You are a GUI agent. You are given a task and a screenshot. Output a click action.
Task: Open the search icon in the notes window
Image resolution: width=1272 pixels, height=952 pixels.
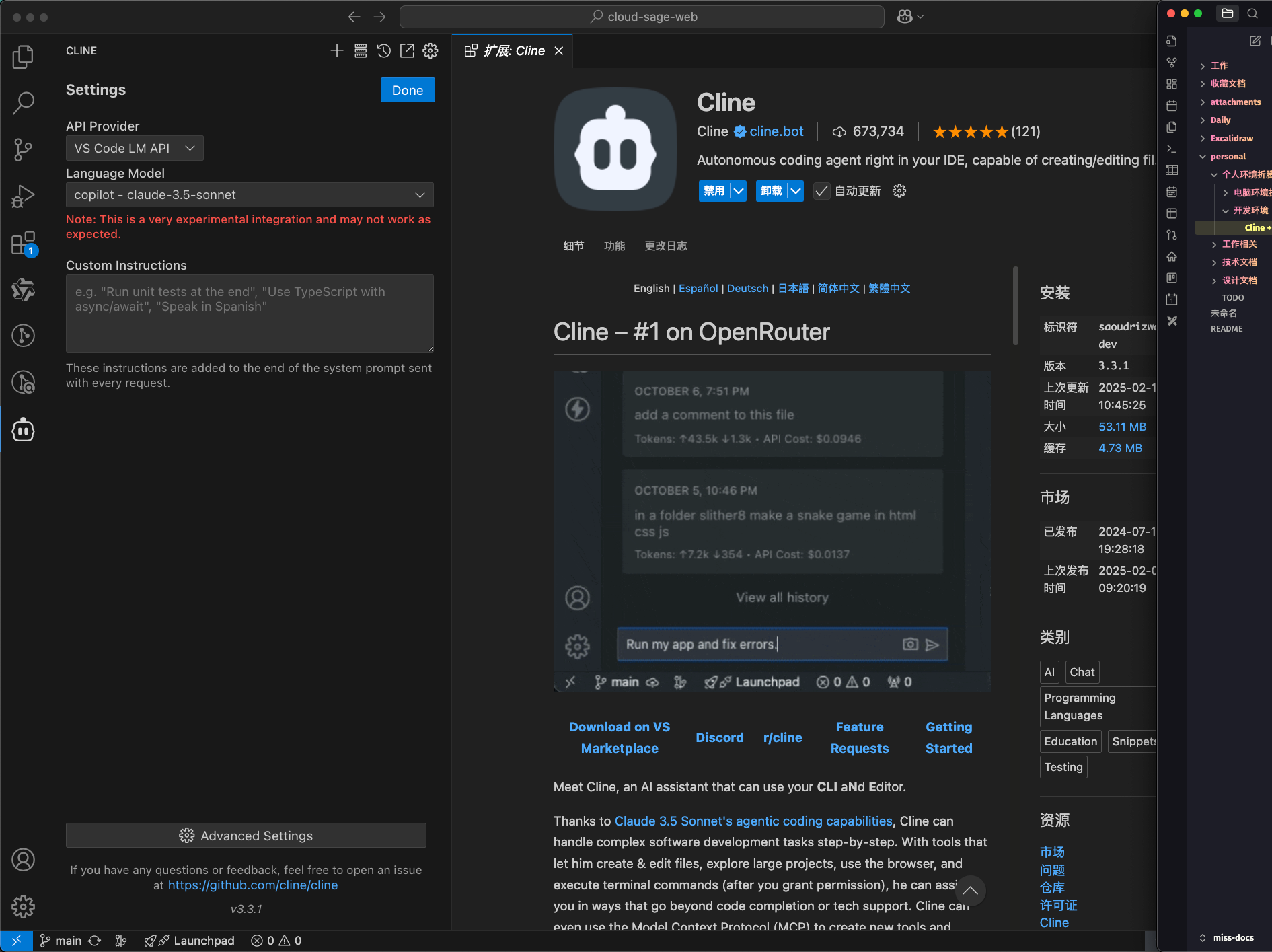click(1252, 13)
